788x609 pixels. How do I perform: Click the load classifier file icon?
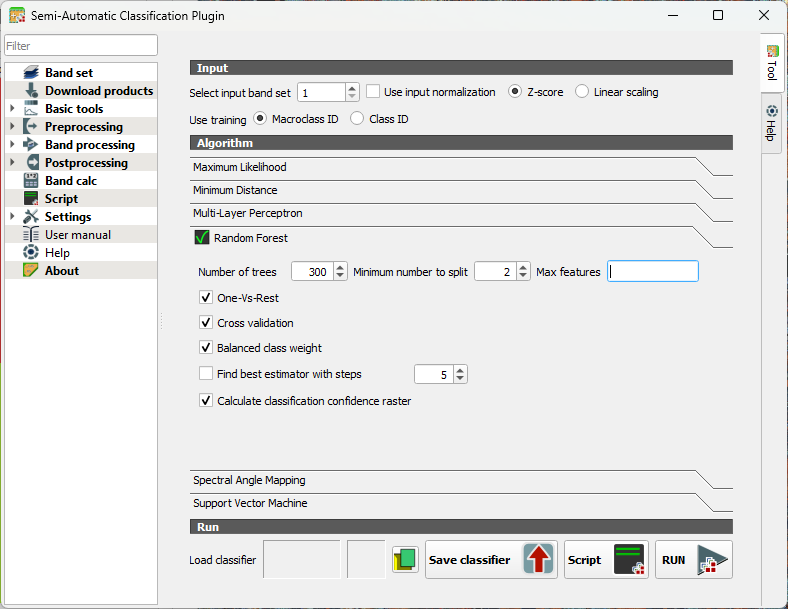(x=404, y=560)
